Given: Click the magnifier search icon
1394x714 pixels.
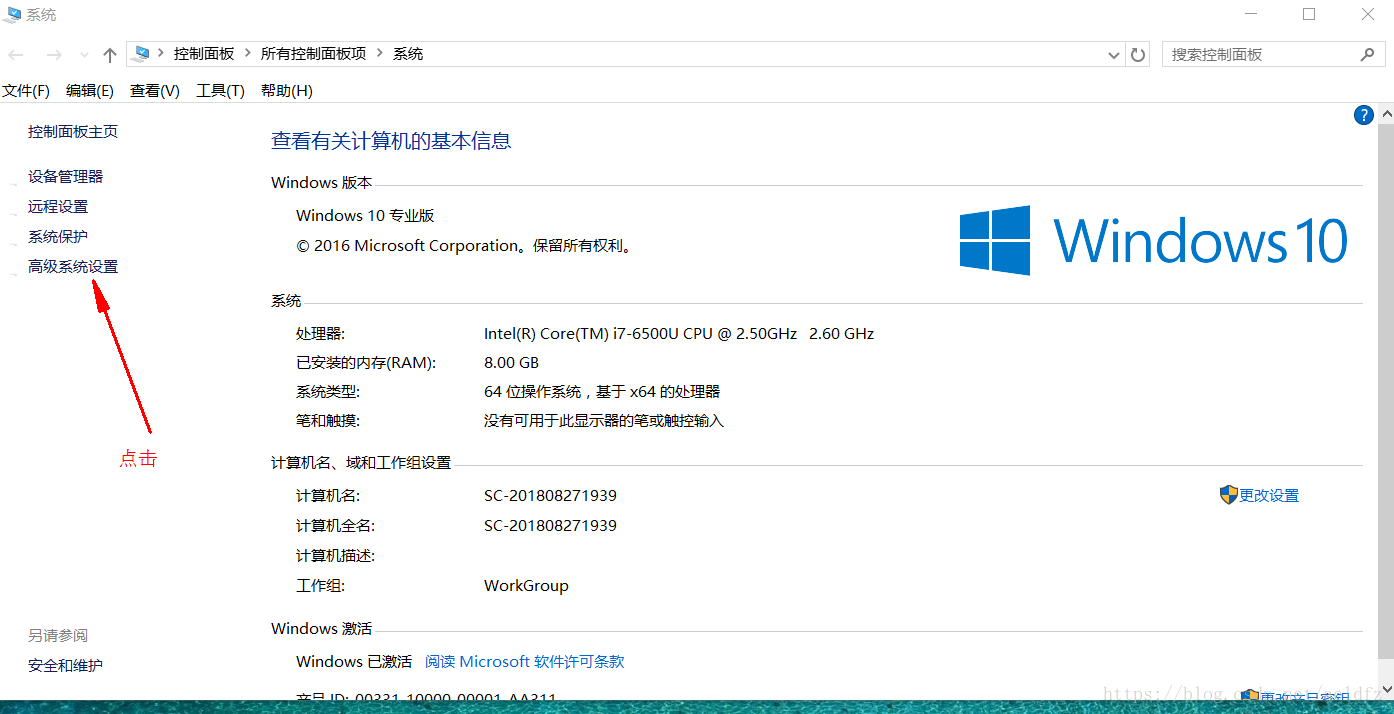Looking at the screenshot, I should click(x=1367, y=55).
